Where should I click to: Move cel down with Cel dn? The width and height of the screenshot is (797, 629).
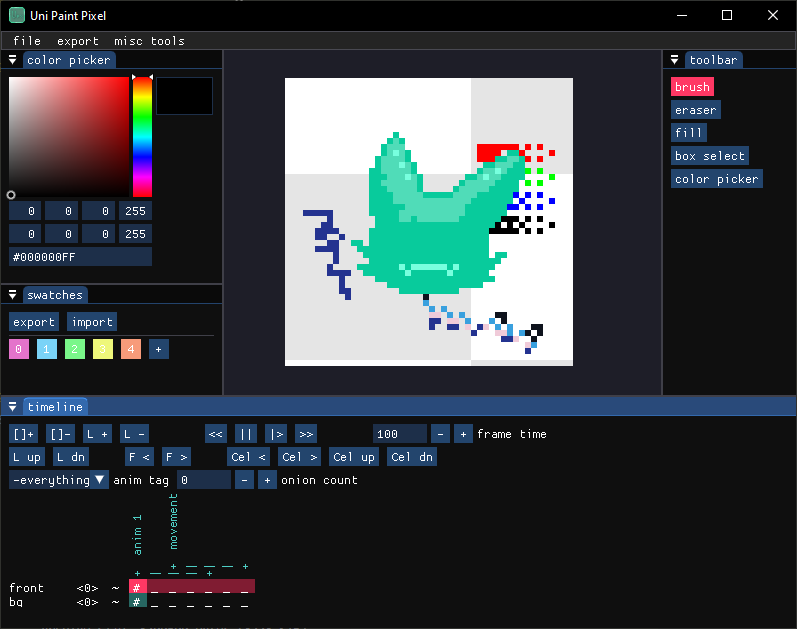[x=412, y=457]
